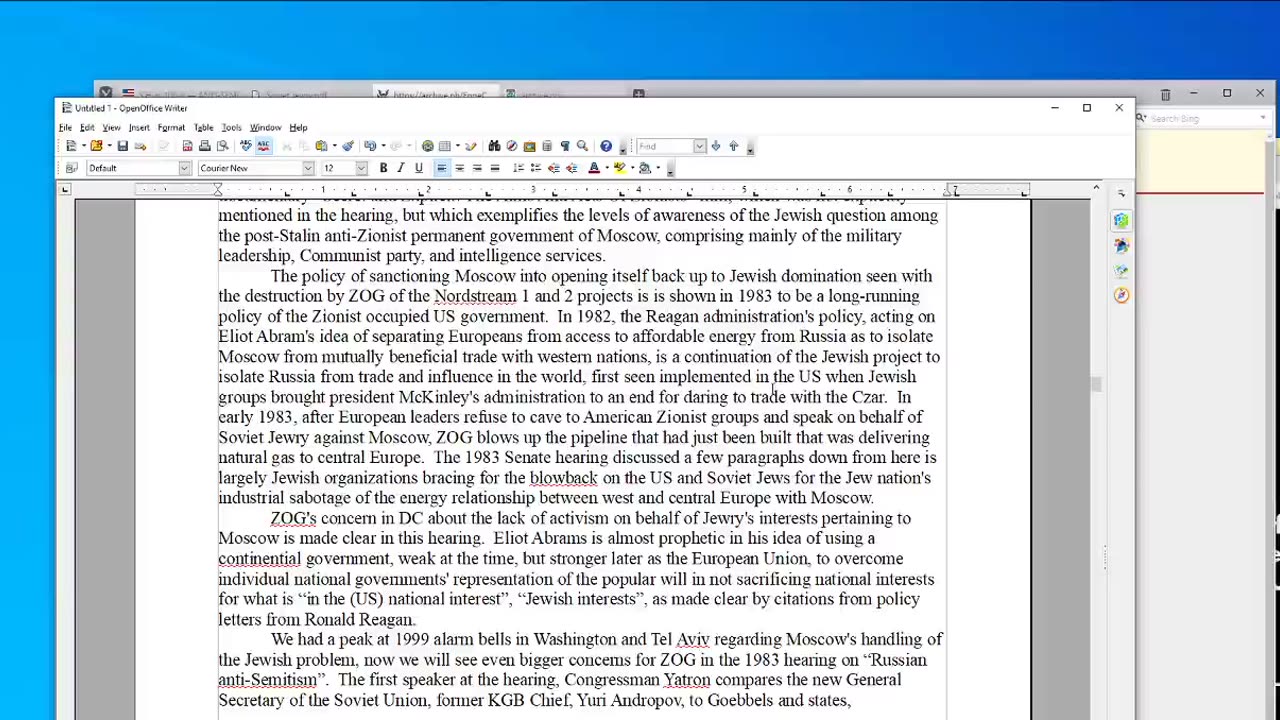The image size is (1280, 720).
Task: Save the document with disk icon
Action: click(x=123, y=146)
